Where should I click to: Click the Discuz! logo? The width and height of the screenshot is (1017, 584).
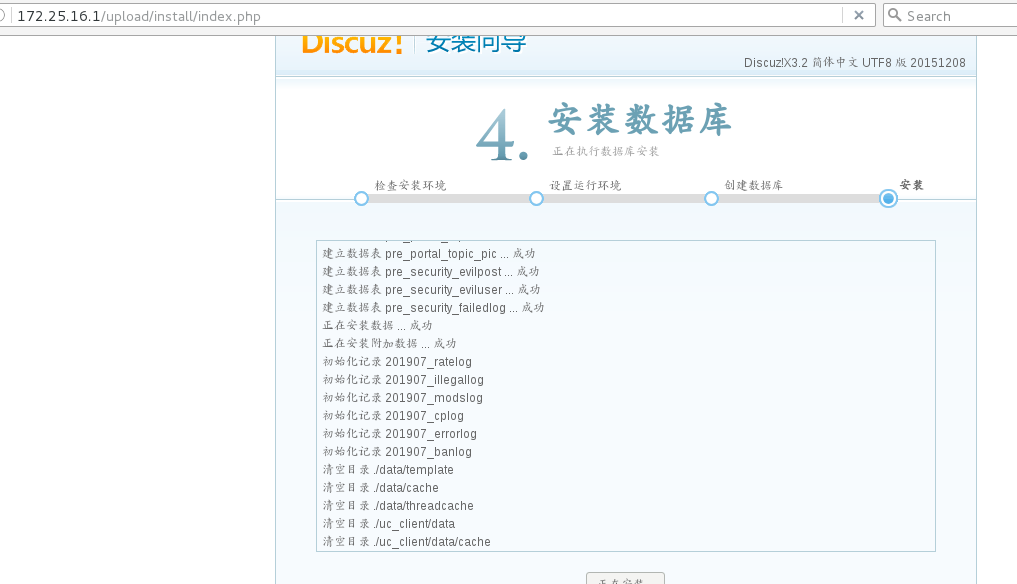(352, 43)
